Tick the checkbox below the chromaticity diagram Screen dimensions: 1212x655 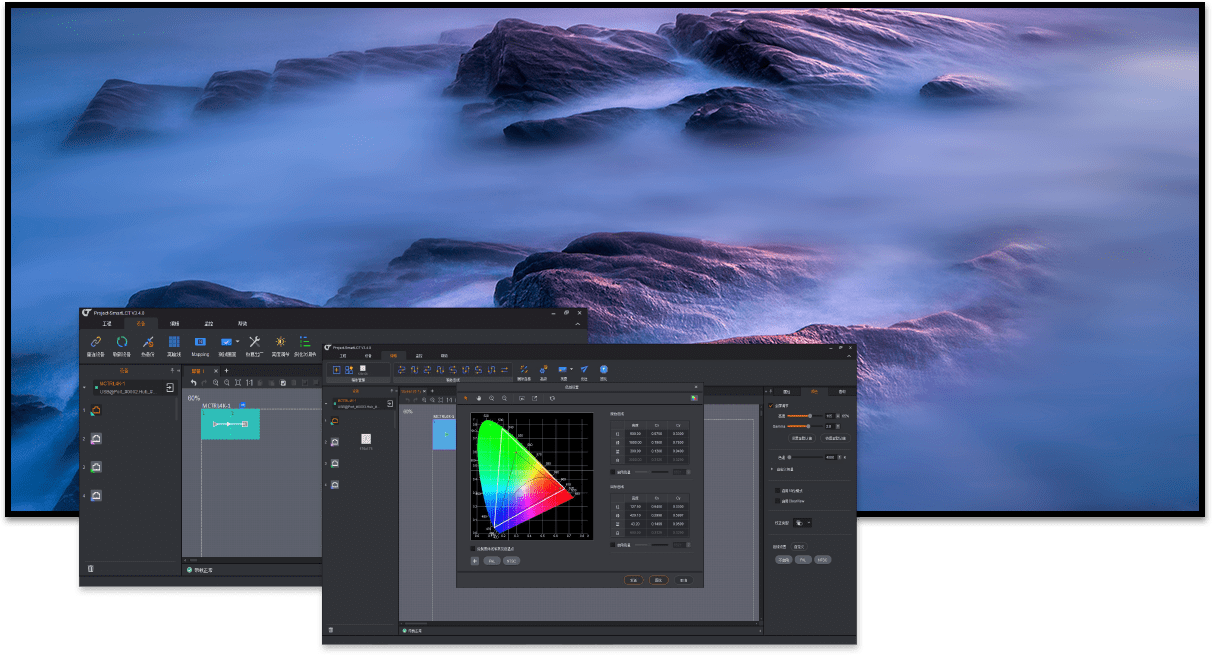[473, 548]
